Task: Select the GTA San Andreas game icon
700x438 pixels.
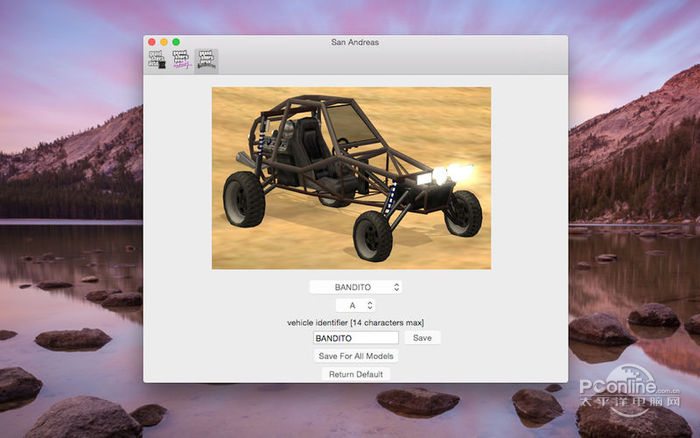Action: tap(206, 60)
